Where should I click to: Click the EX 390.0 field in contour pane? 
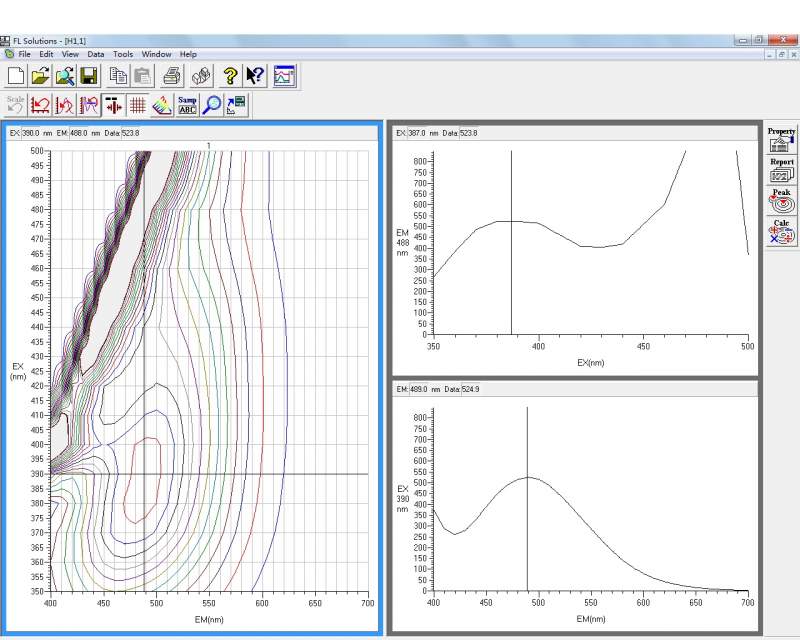pyautogui.click(x=31, y=133)
